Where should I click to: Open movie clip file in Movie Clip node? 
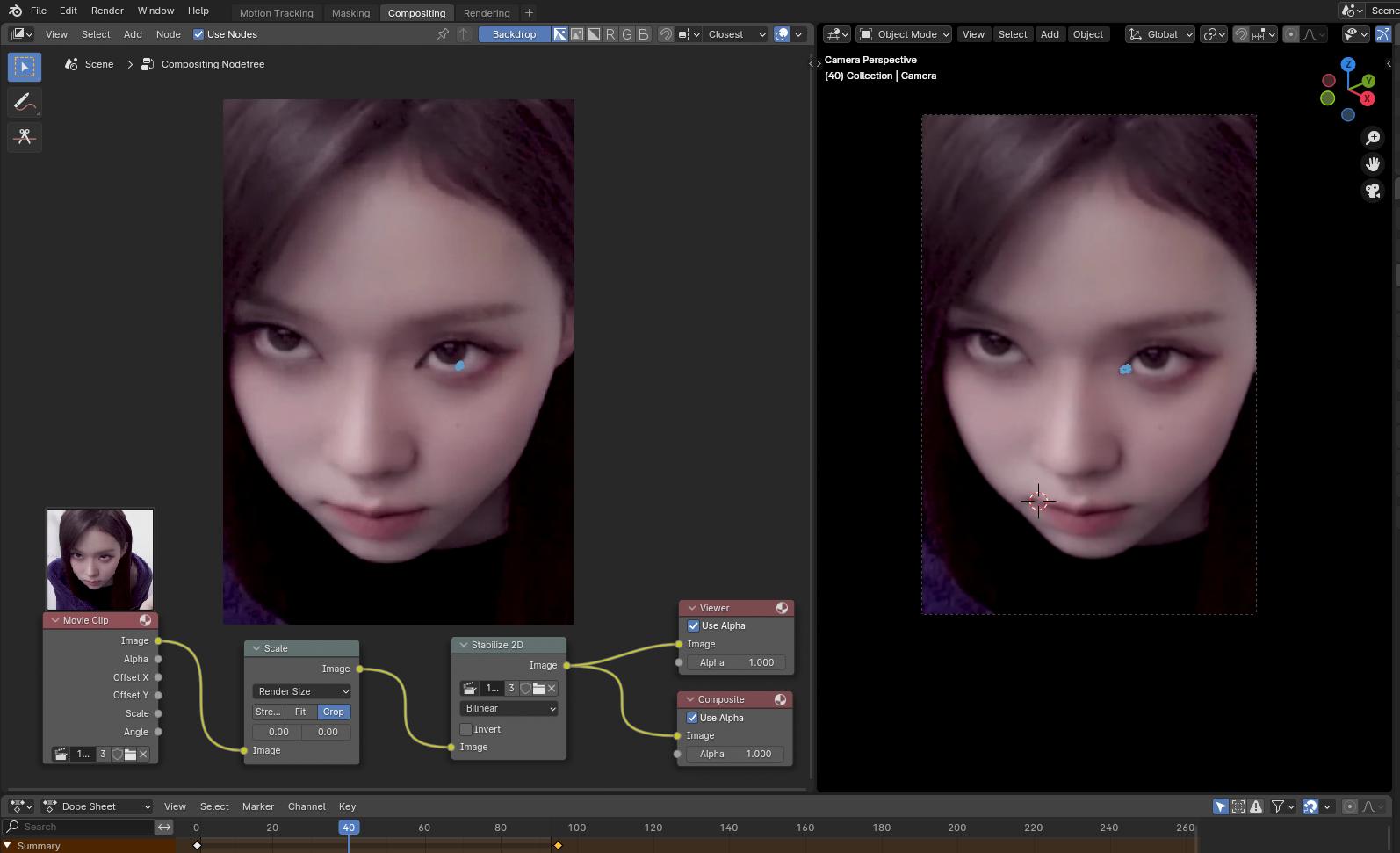point(130,754)
